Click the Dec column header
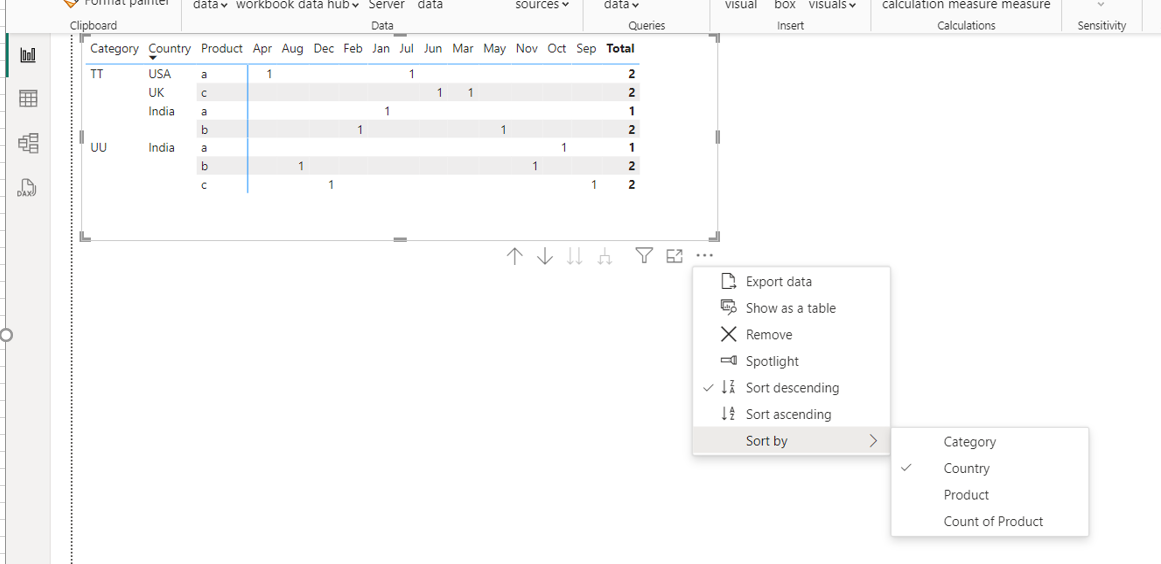The image size is (1161, 564). click(x=324, y=49)
